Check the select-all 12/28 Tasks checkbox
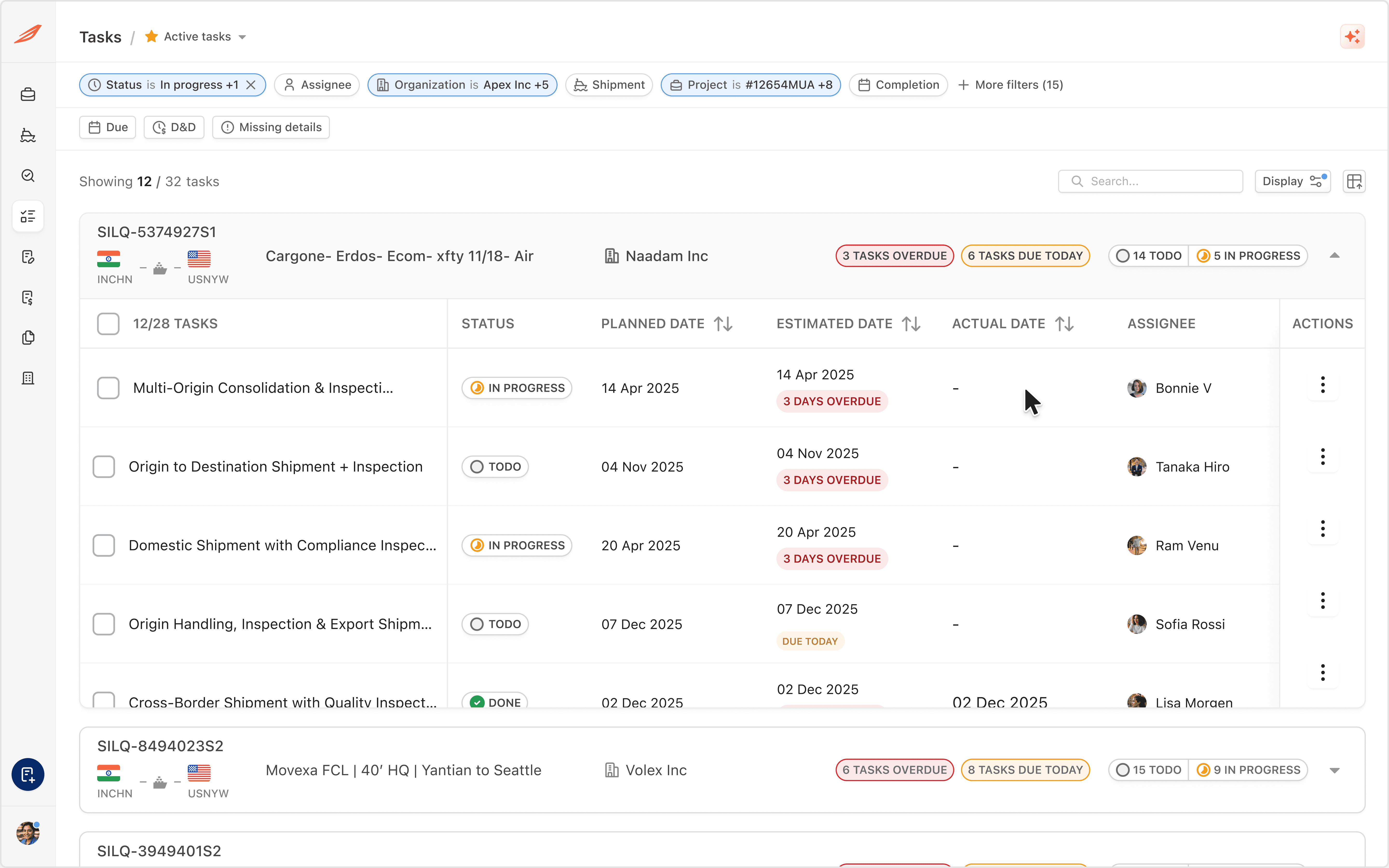The height and width of the screenshot is (868, 1389). tap(108, 324)
